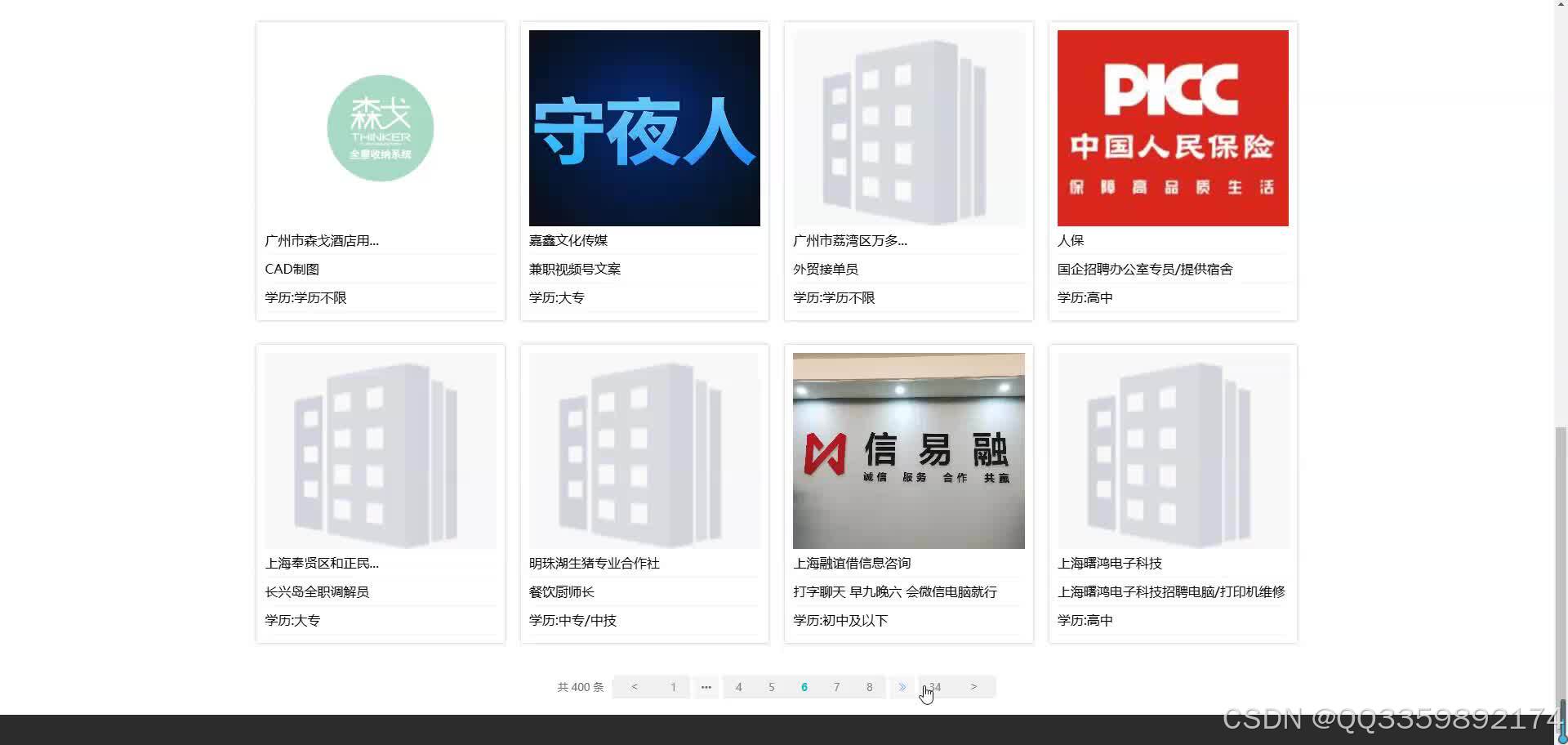Open the 外贸接单员 job posting
The height and width of the screenshot is (745, 1568).
826,268
